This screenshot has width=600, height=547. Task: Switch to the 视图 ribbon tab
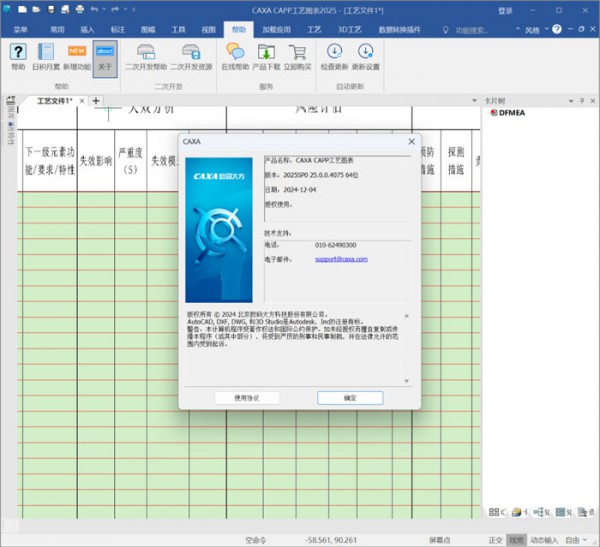click(208, 29)
